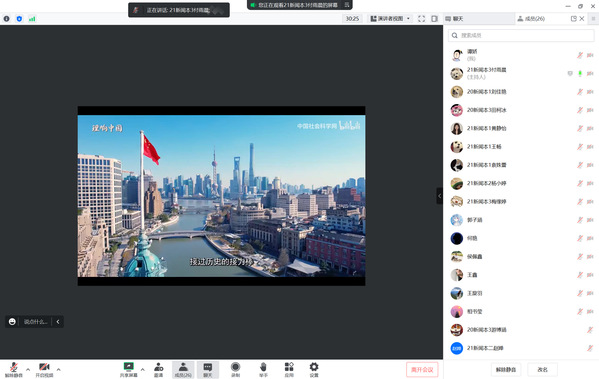Click the search members input field

coord(521,36)
